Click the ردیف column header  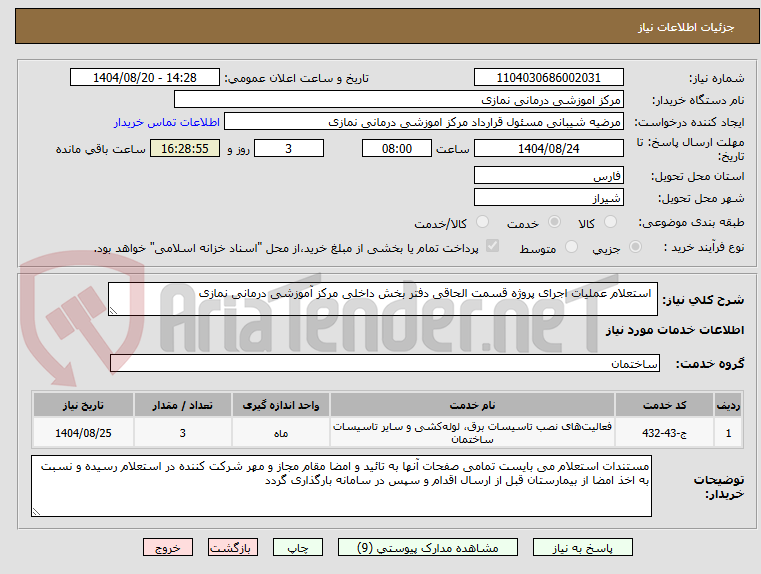click(x=728, y=405)
